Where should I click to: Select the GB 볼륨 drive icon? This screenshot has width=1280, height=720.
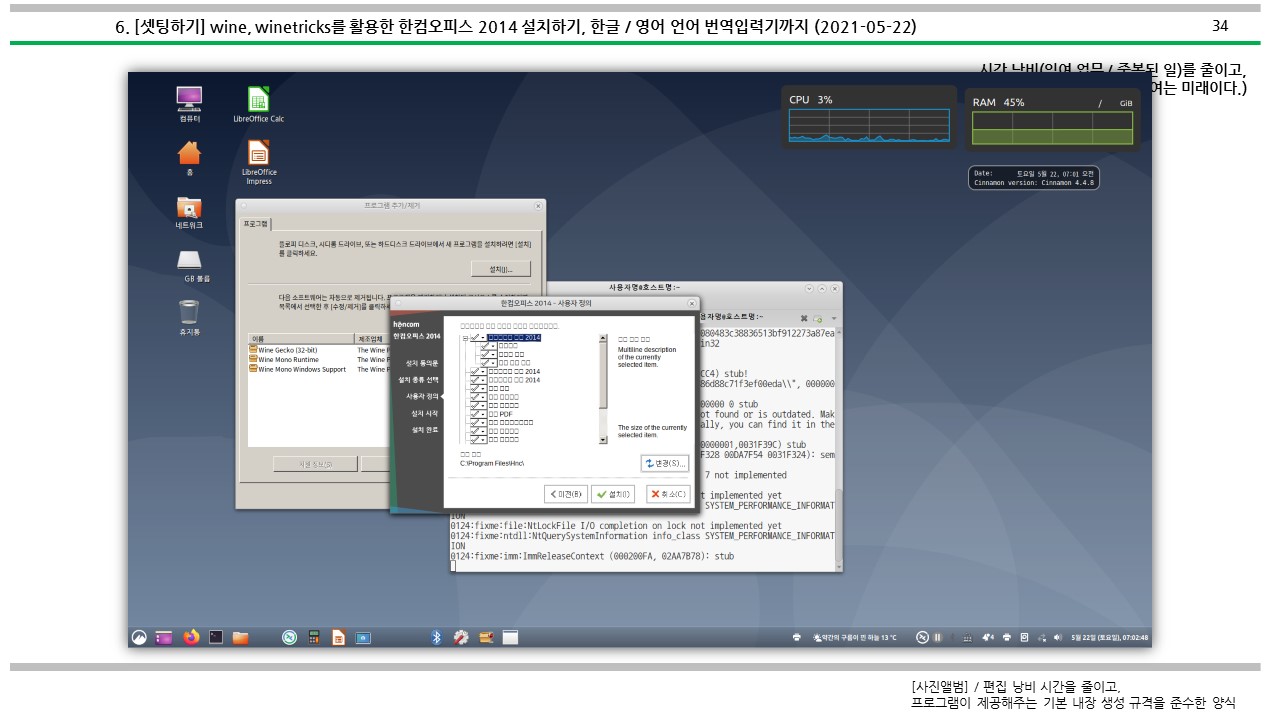189,265
